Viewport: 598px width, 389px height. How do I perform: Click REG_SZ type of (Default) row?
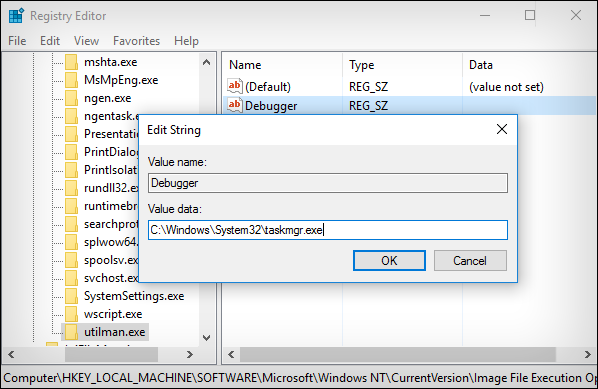tap(368, 87)
